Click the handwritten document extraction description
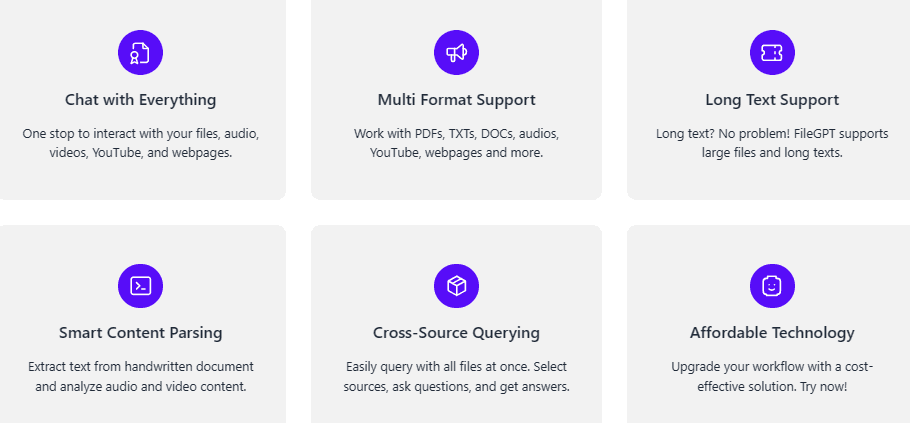 140,377
